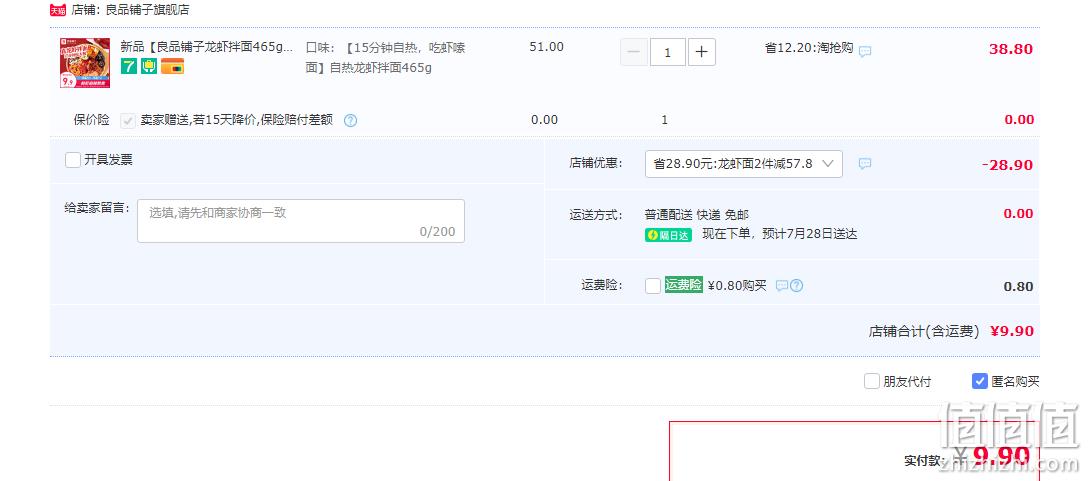Viewport: 1088px width, 481px height.
Task: Check the 开具发票 invoice checkbox
Action: point(73,160)
